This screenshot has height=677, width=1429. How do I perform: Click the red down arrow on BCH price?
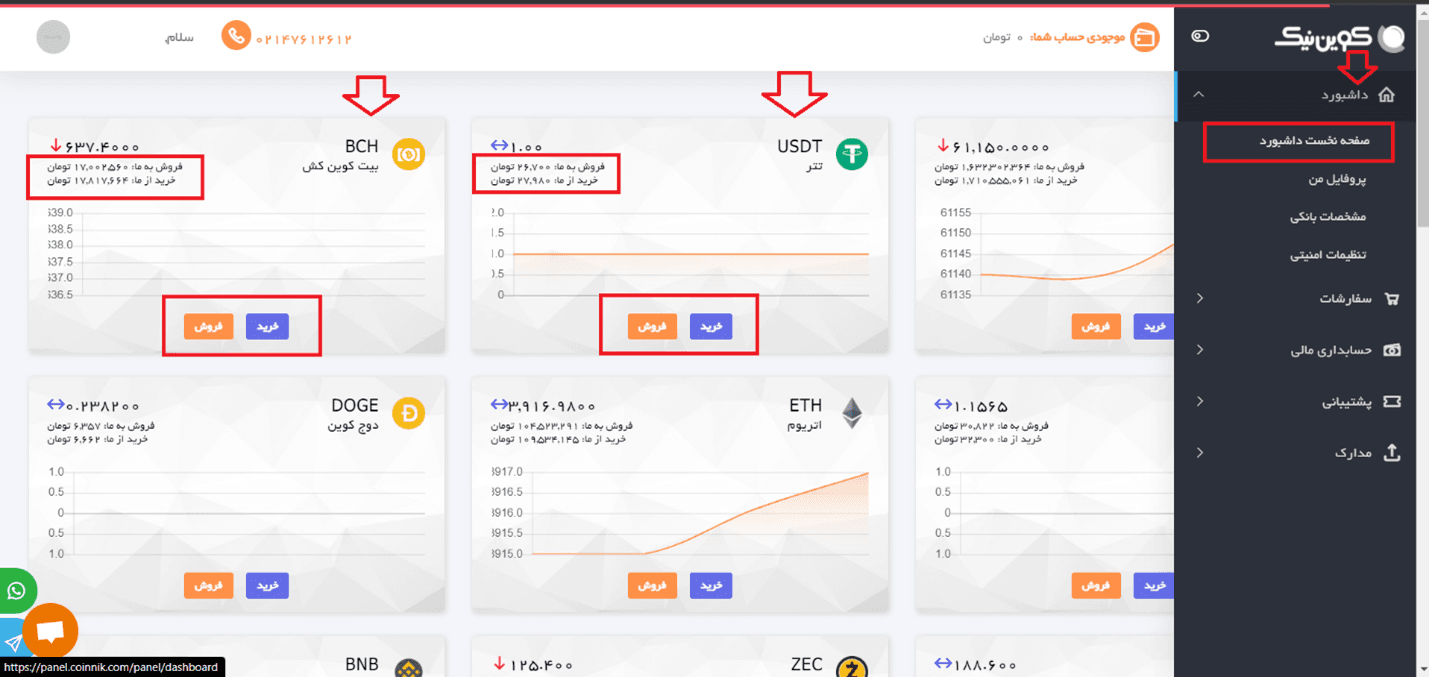click(54, 146)
